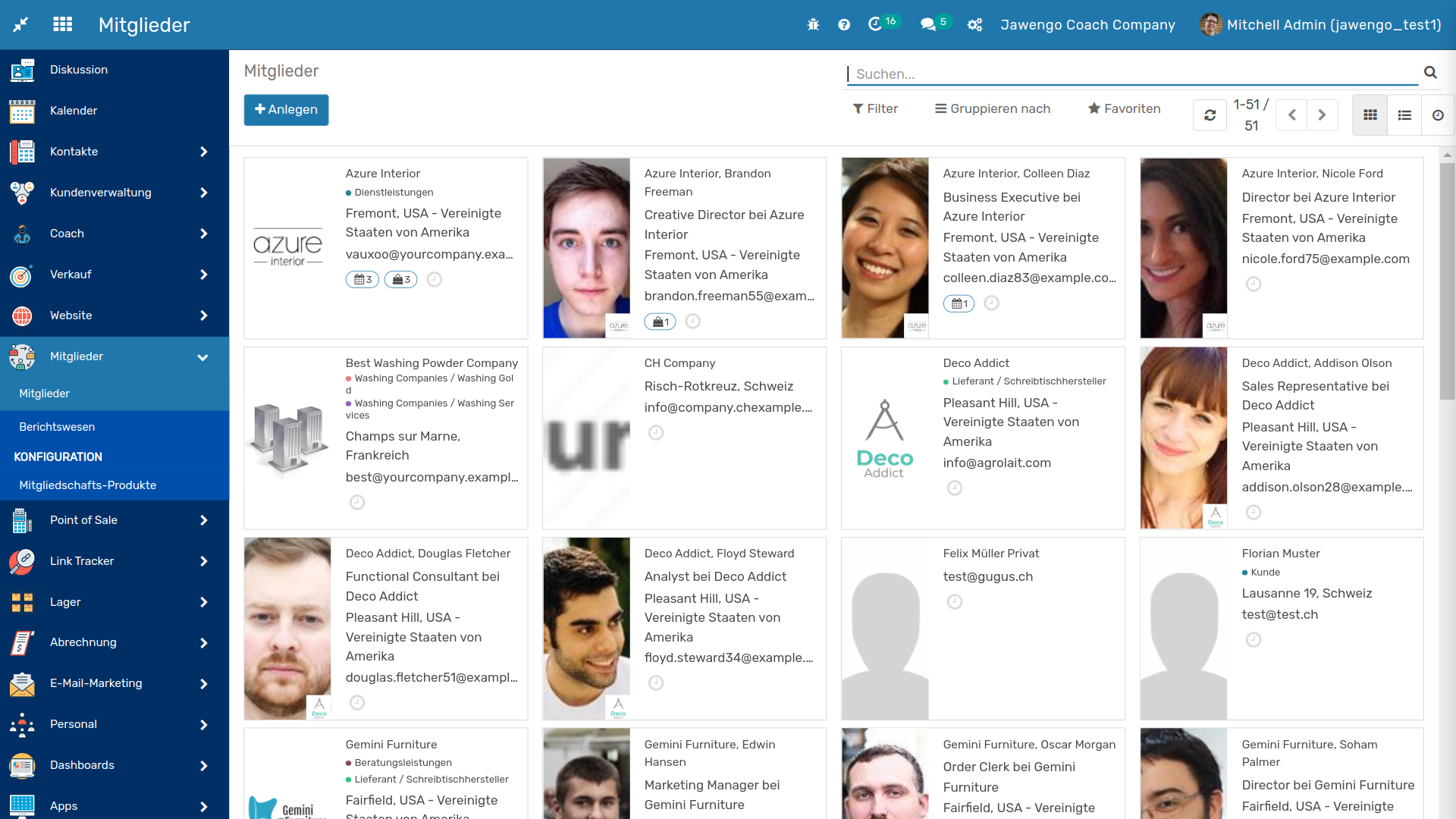
Task: Switch to list view icon
Action: (x=1404, y=115)
